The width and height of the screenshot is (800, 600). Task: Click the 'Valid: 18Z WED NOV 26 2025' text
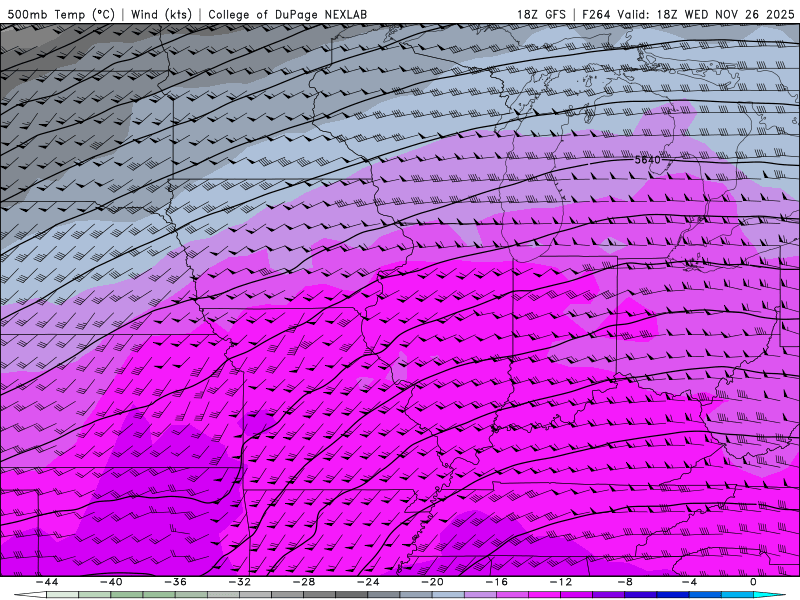(706, 15)
